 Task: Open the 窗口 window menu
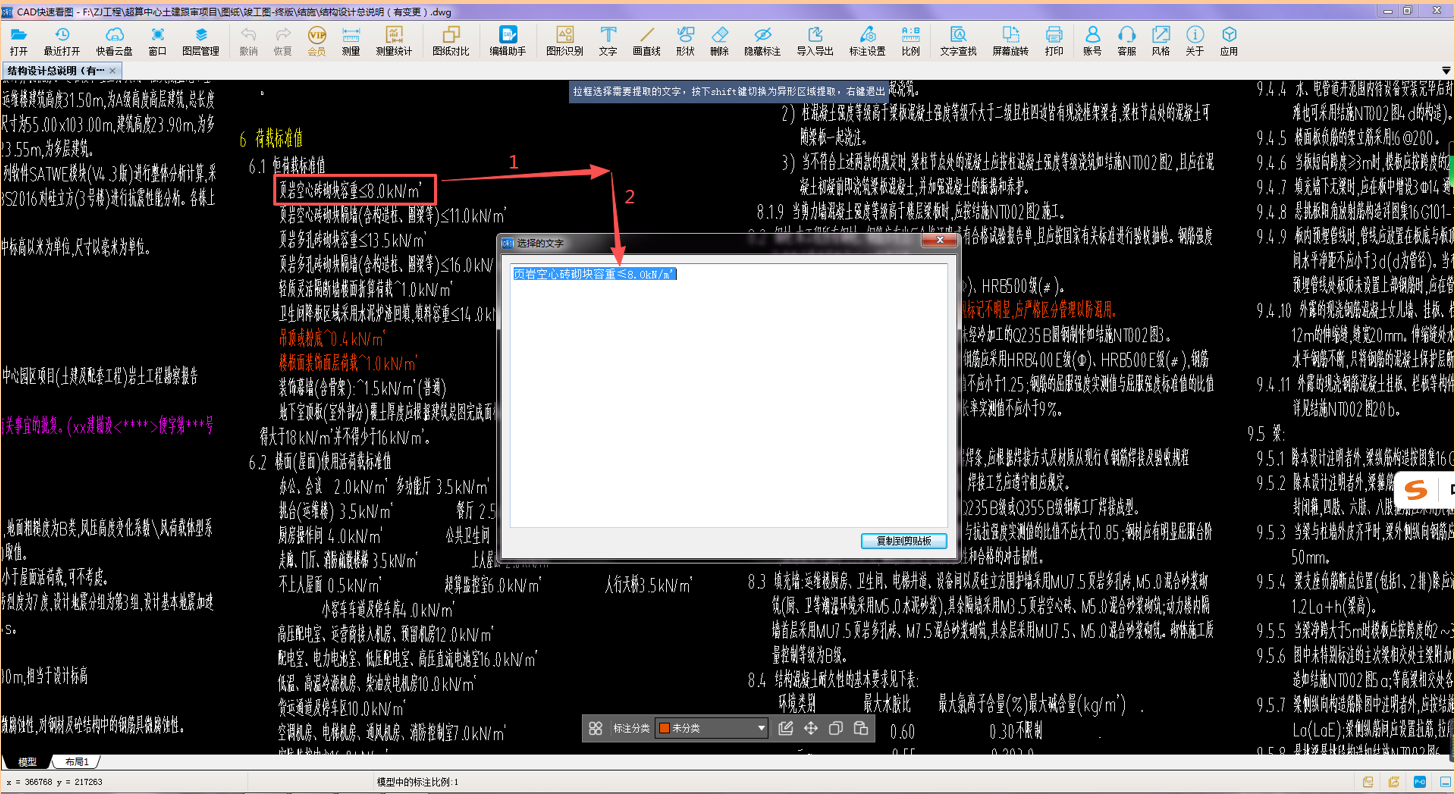pos(157,41)
